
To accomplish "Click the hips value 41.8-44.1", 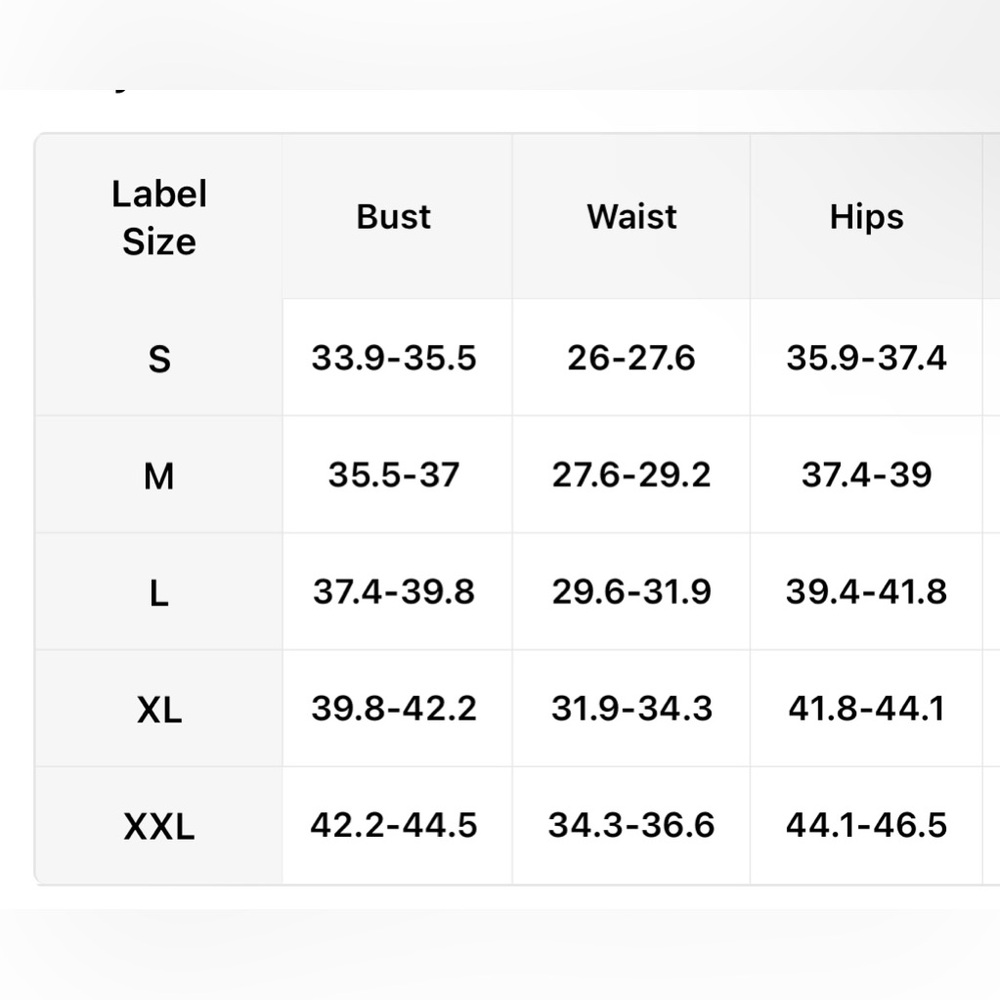I will click(x=866, y=709).
